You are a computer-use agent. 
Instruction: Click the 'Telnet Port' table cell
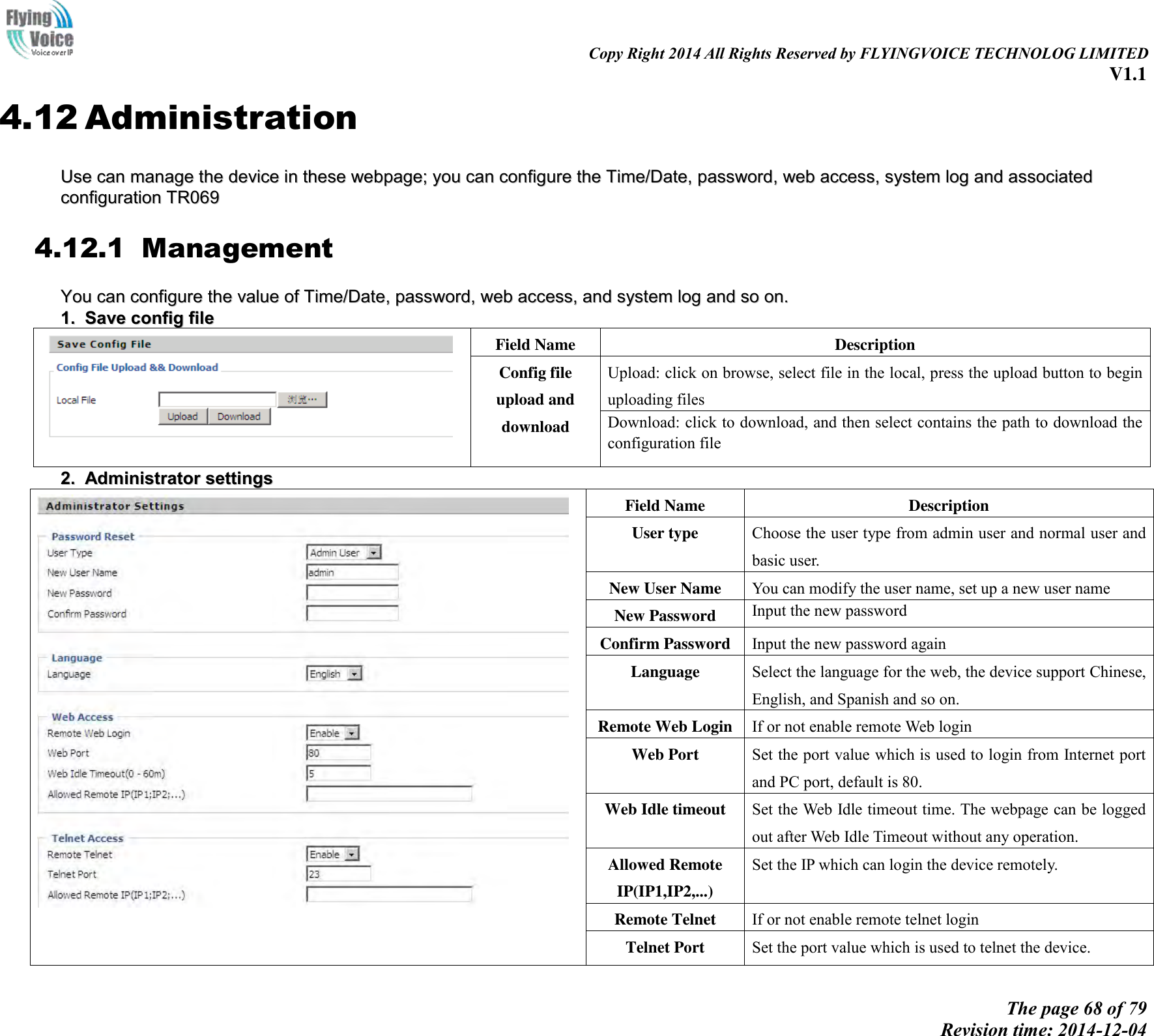(x=665, y=947)
